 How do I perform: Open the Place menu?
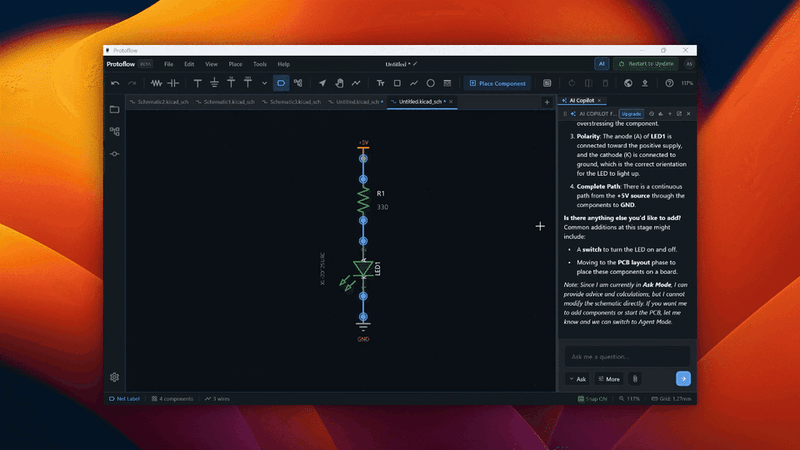235,64
